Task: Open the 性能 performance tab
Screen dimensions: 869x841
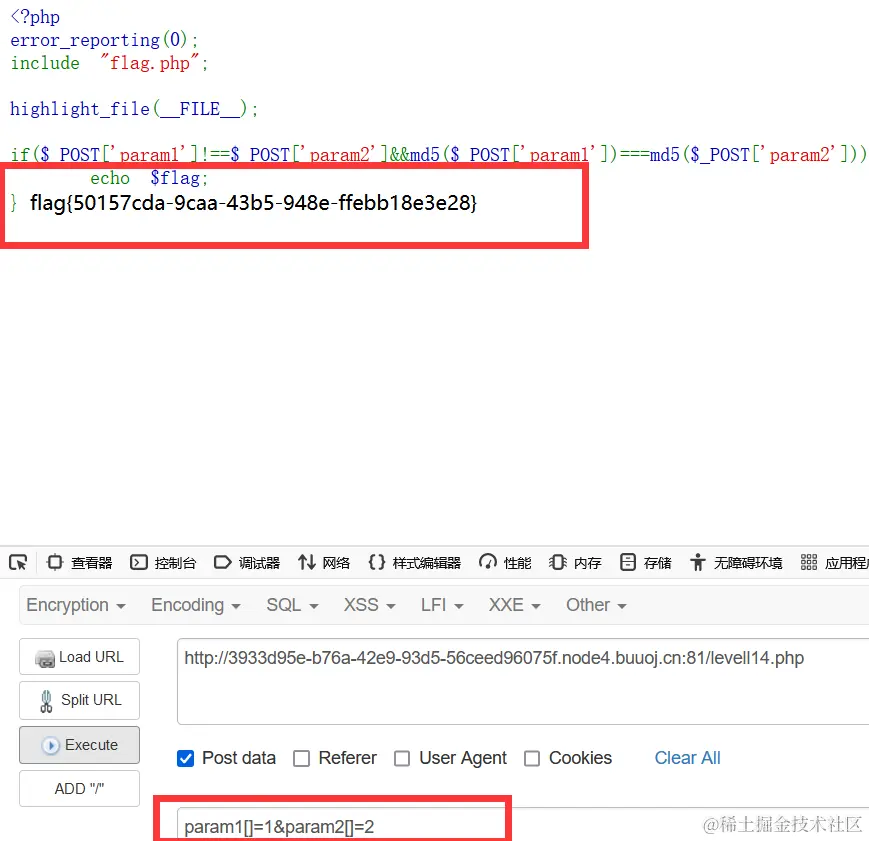Action: tap(505, 563)
